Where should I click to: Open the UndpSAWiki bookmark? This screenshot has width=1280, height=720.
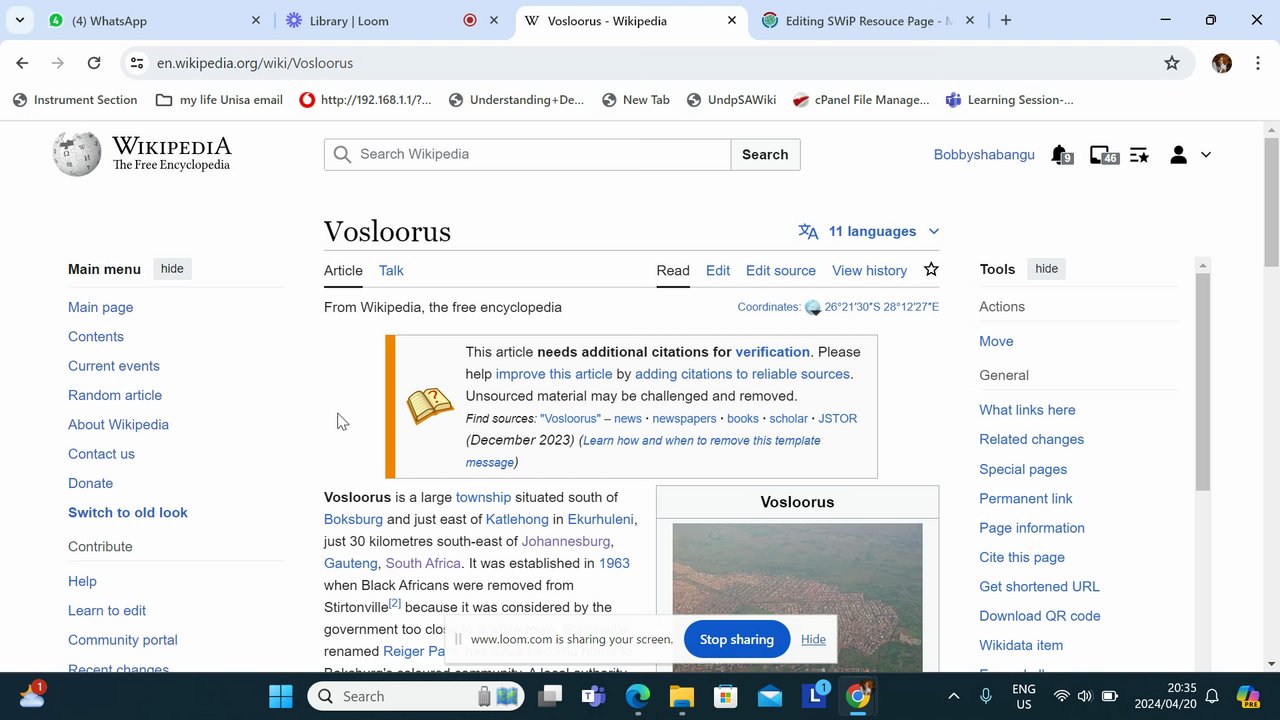pyautogui.click(x=731, y=100)
